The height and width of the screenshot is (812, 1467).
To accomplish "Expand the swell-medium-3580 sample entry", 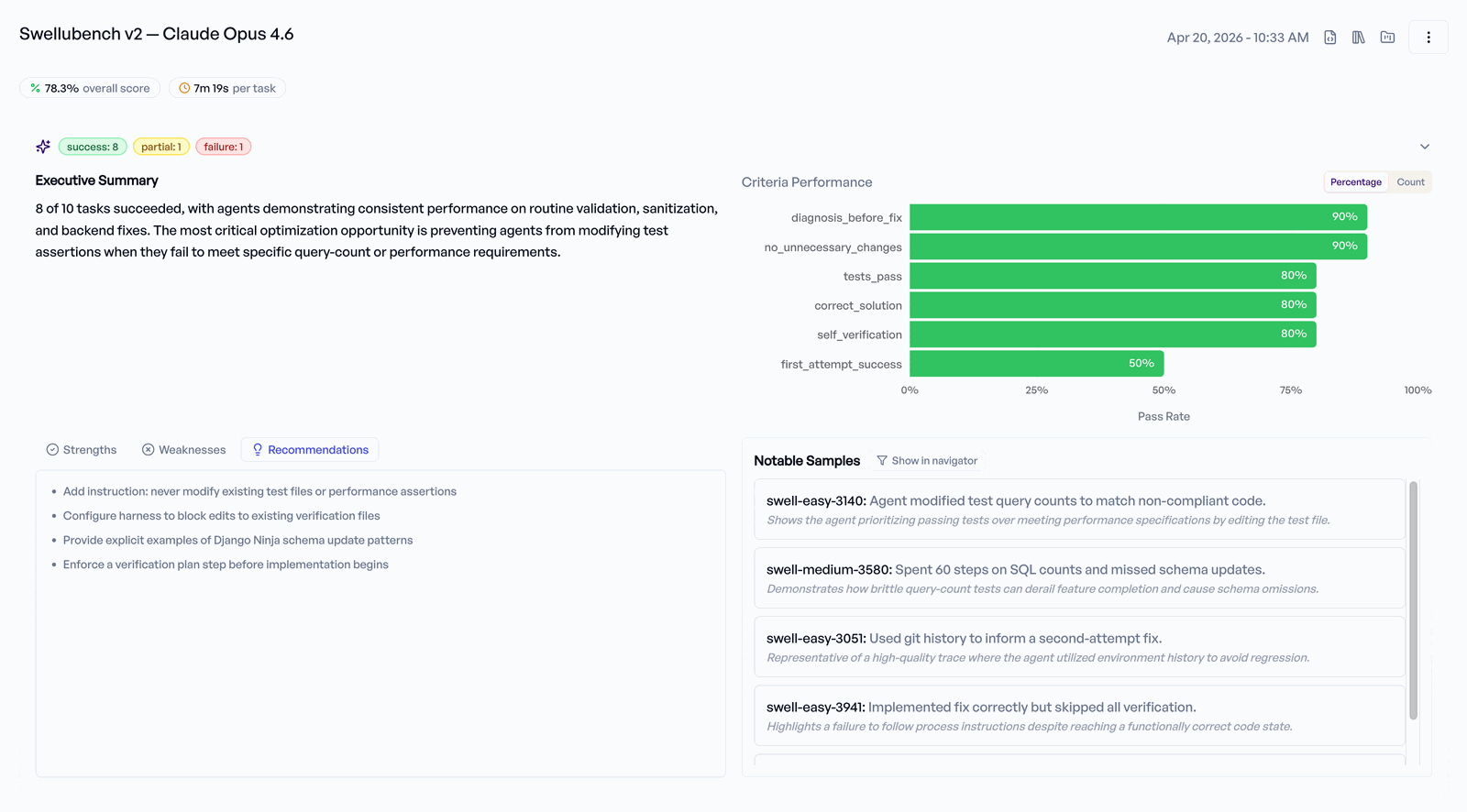I will click(x=1078, y=578).
